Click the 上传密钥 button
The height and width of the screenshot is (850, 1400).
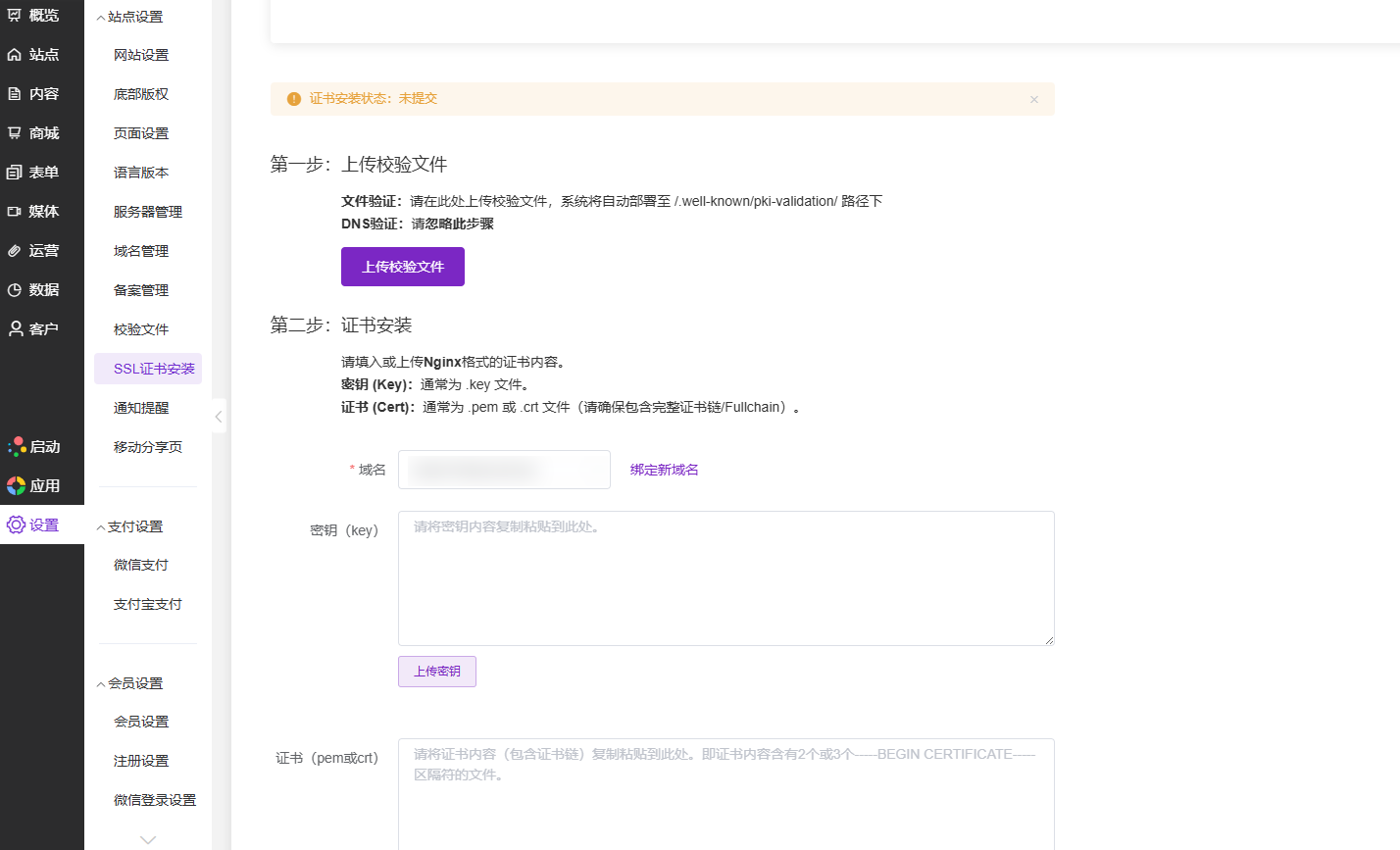tap(436, 672)
